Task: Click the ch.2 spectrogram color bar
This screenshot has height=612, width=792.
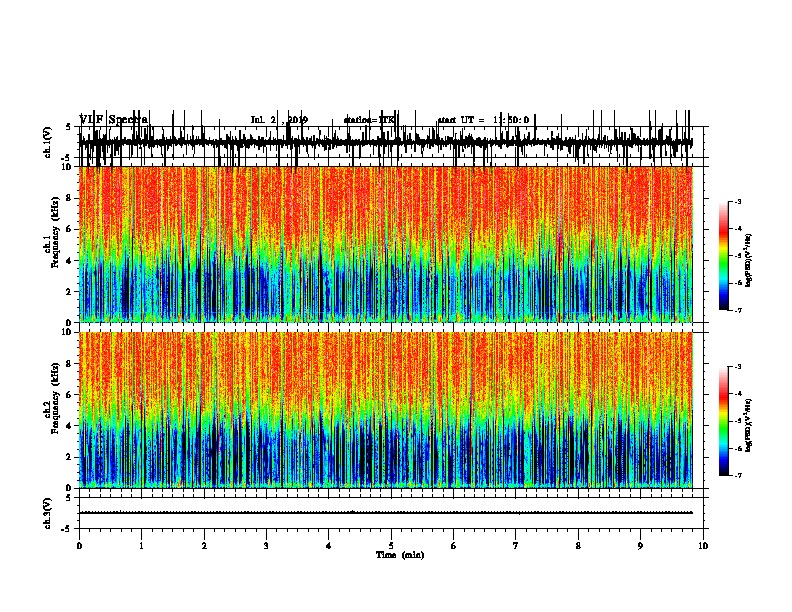Action: (x=724, y=421)
